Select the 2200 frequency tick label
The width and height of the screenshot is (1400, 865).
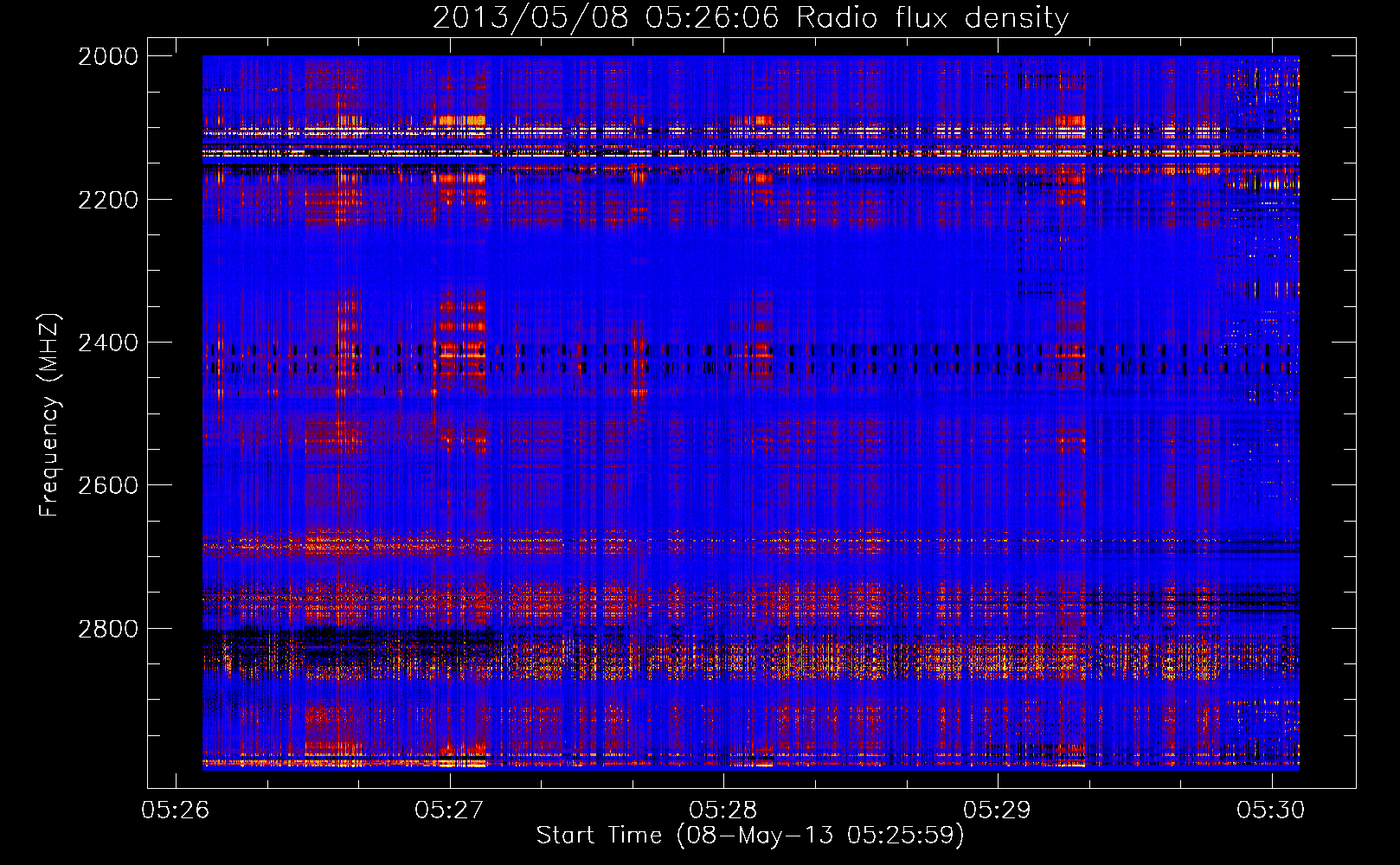point(108,200)
